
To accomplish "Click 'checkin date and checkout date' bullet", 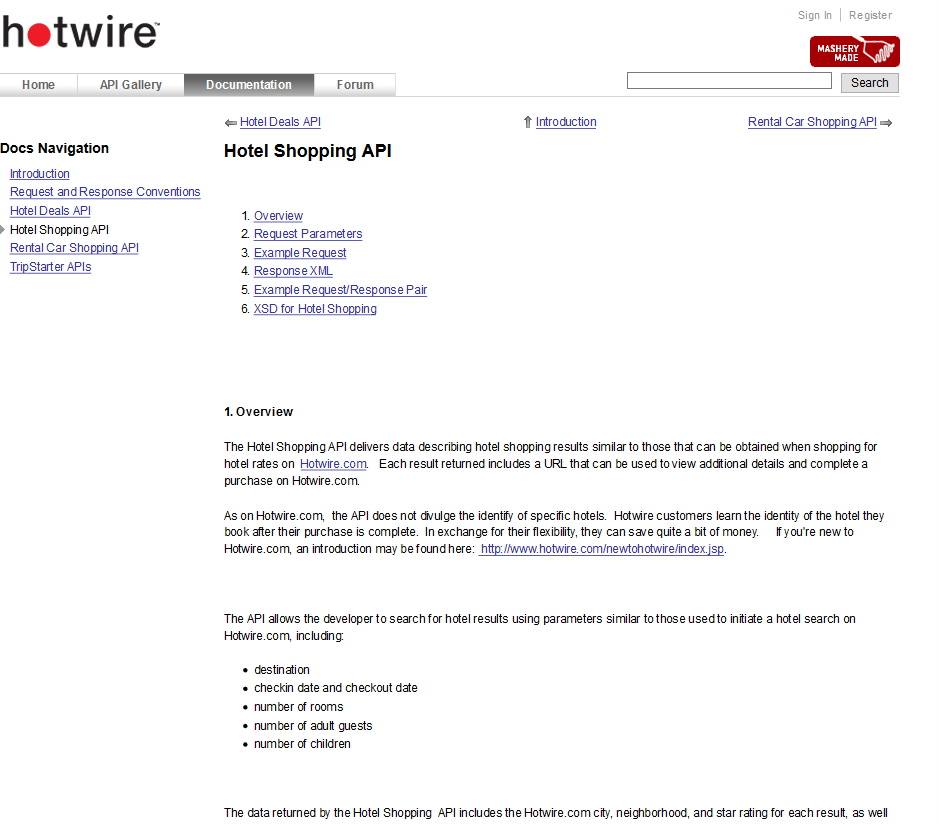I will point(336,688).
